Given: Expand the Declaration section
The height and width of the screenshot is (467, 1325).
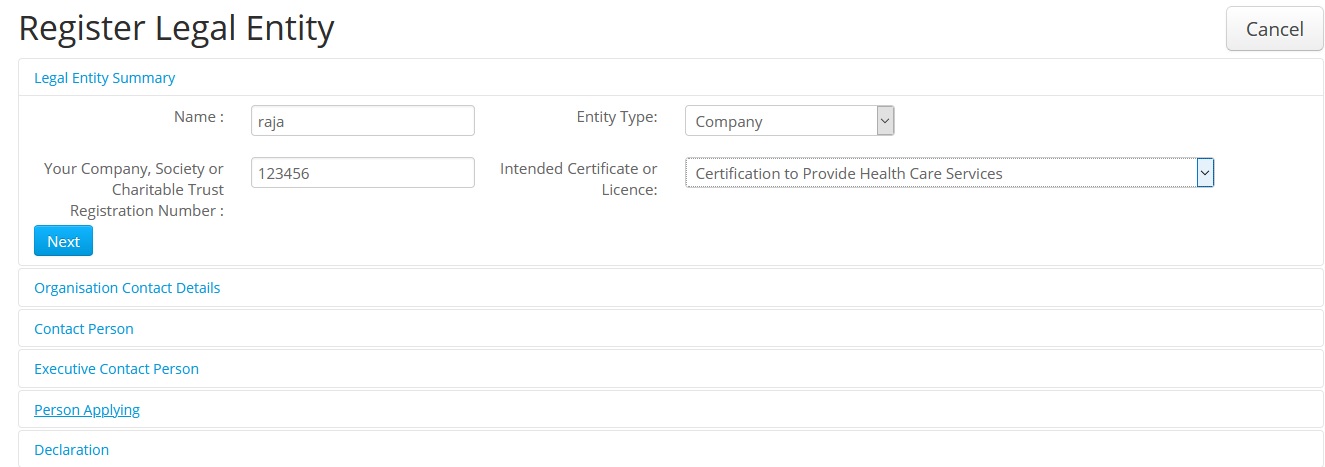Looking at the screenshot, I should [71, 450].
